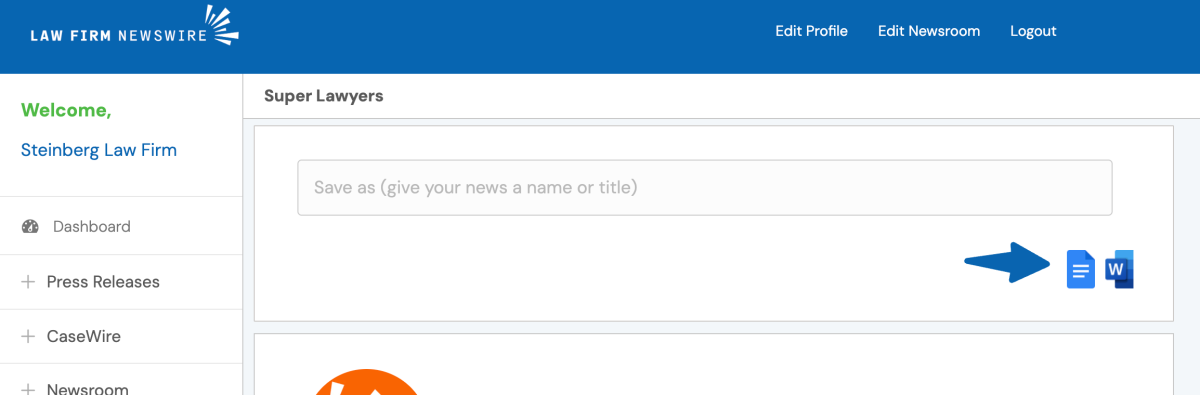
Task: Open Edit Newsroom in the header
Action: click(x=929, y=31)
